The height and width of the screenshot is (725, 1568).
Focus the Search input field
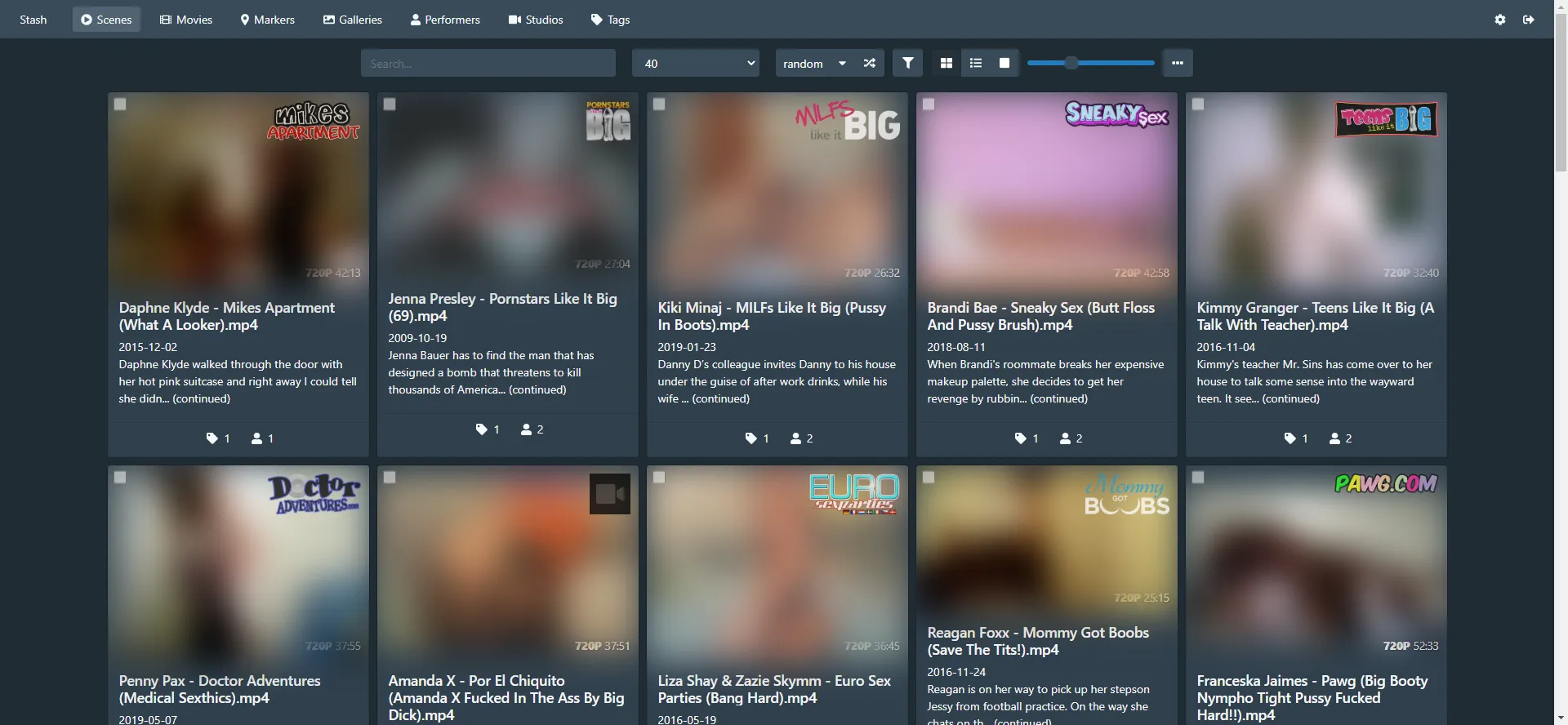pos(488,63)
